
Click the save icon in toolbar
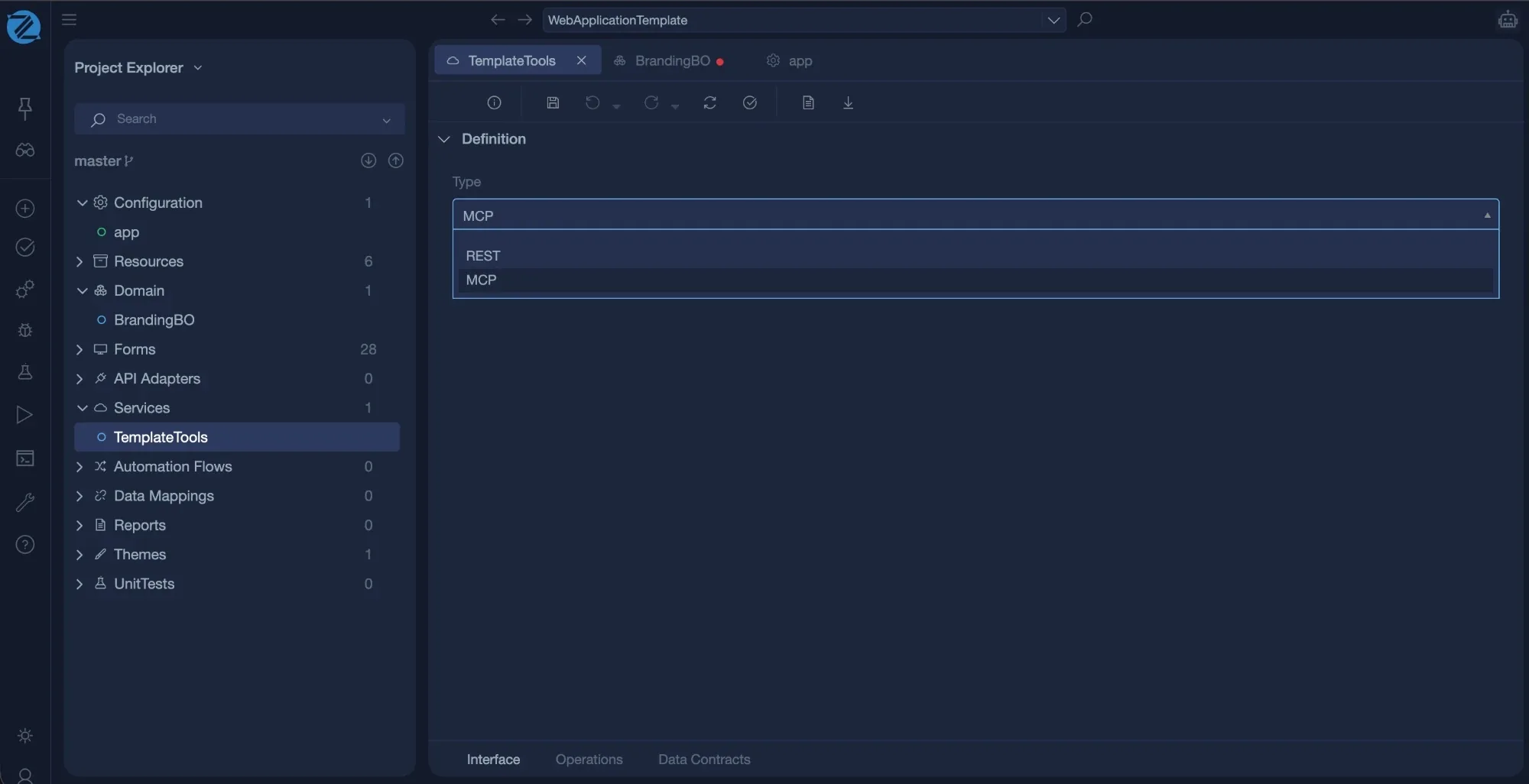[x=553, y=102]
